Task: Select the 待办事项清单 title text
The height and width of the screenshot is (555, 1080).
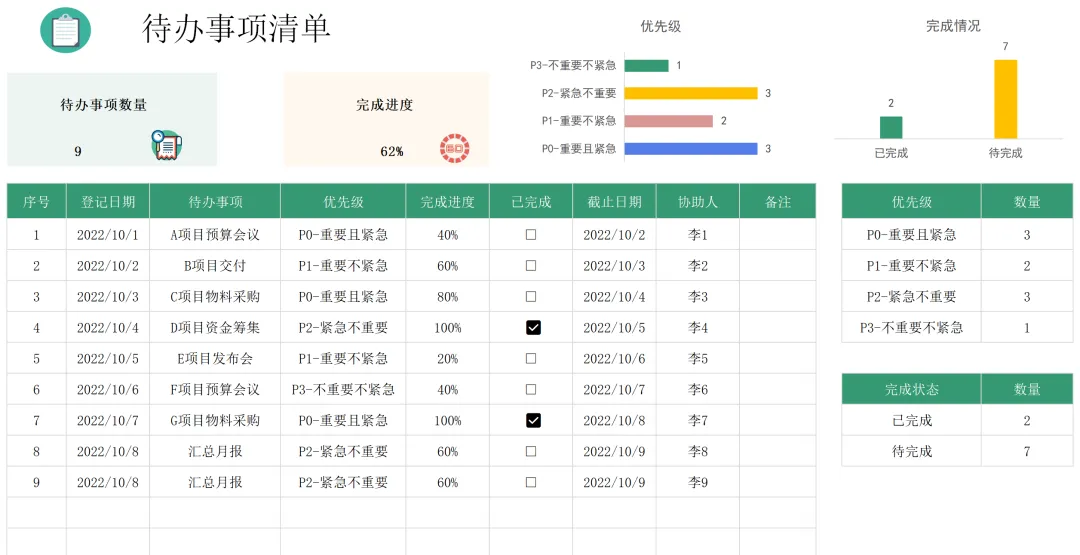Action: click(x=236, y=29)
